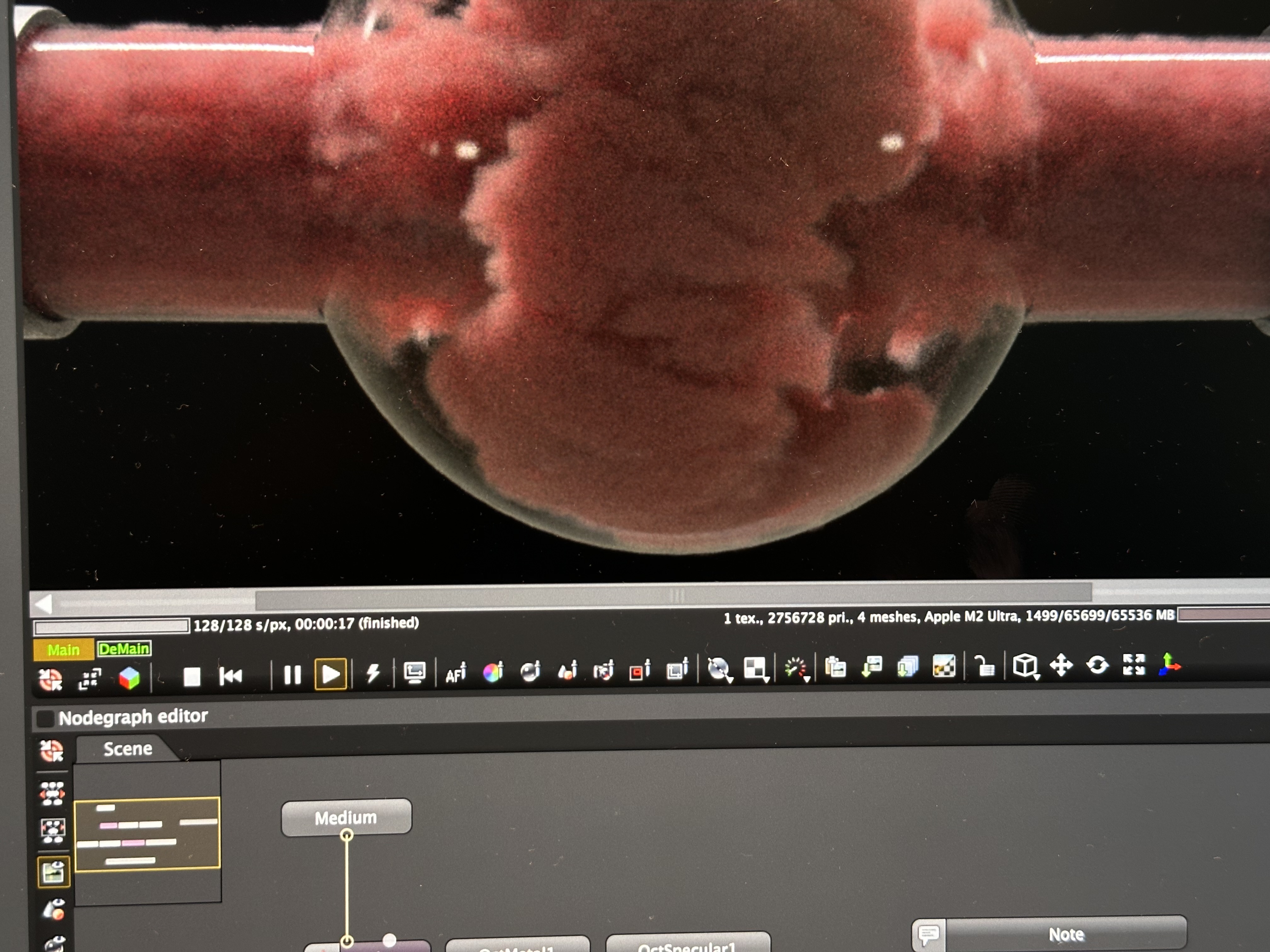Select the Scene tab in Nodegraph editor
This screenshot has width=1270, height=952.
pyautogui.click(x=128, y=749)
